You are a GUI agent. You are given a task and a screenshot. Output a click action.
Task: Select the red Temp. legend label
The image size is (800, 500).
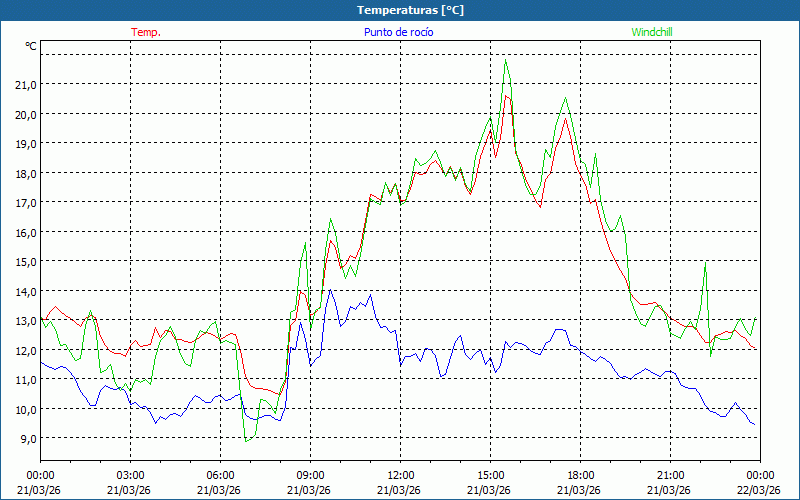[x=146, y=32]
